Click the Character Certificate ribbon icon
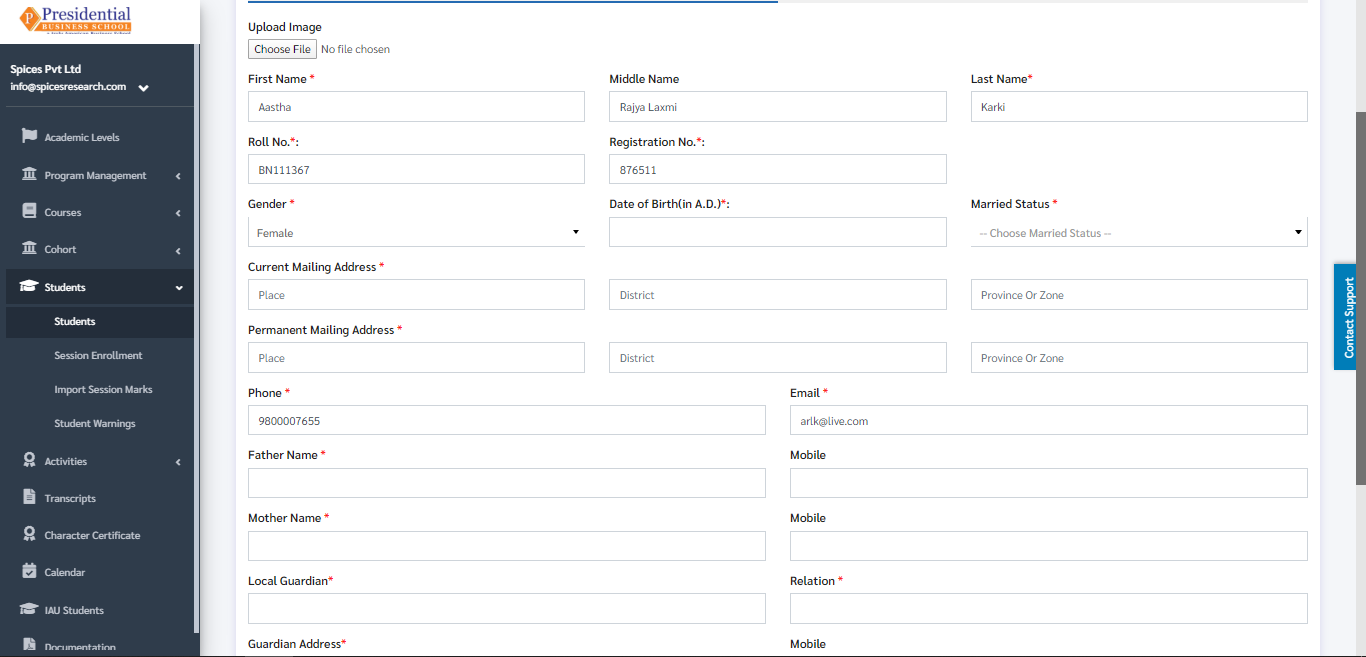This screenshot has width=1366, height=657. tap(29, 534)
